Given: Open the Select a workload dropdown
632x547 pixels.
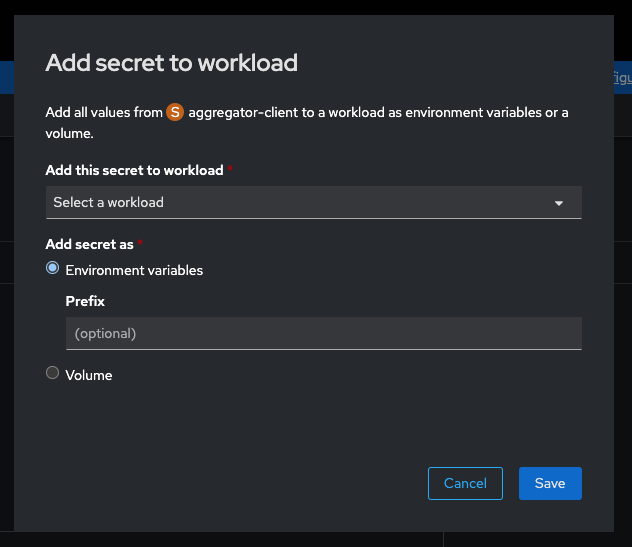Looking at the screenshot, I should click(314, 202).
